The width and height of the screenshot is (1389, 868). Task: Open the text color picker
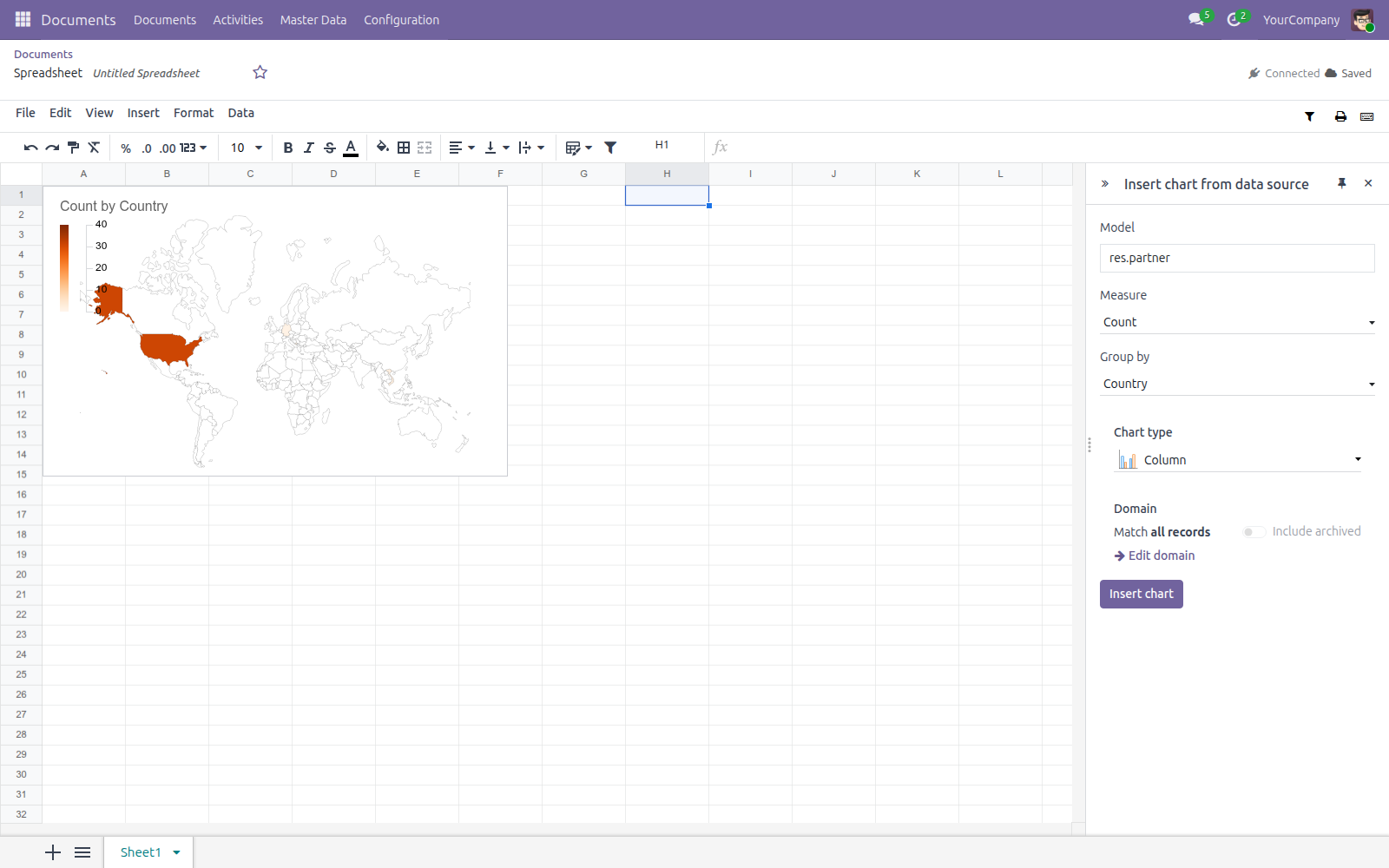tap(351, 148)
